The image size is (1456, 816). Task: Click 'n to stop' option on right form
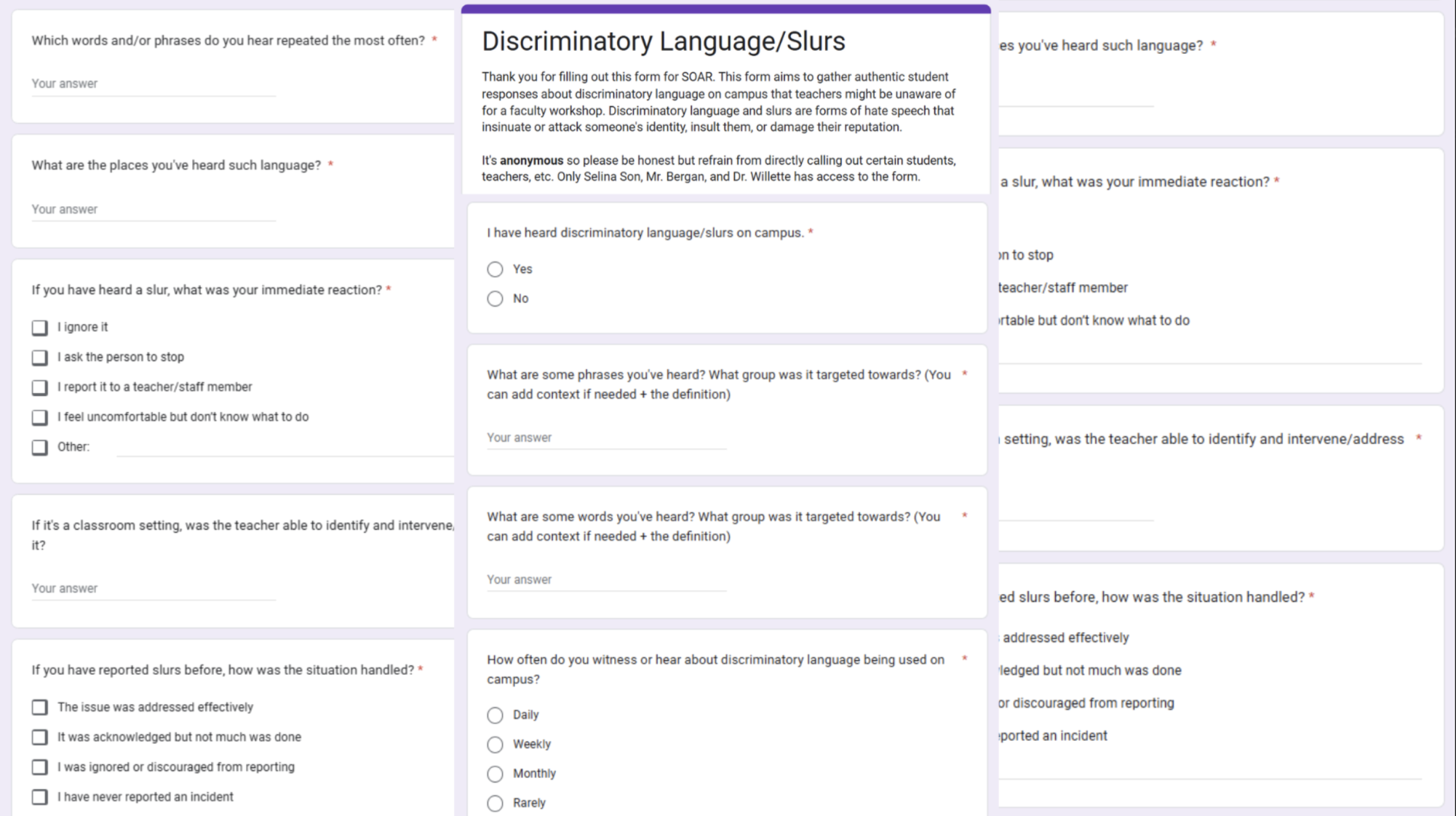(1026, 255)
